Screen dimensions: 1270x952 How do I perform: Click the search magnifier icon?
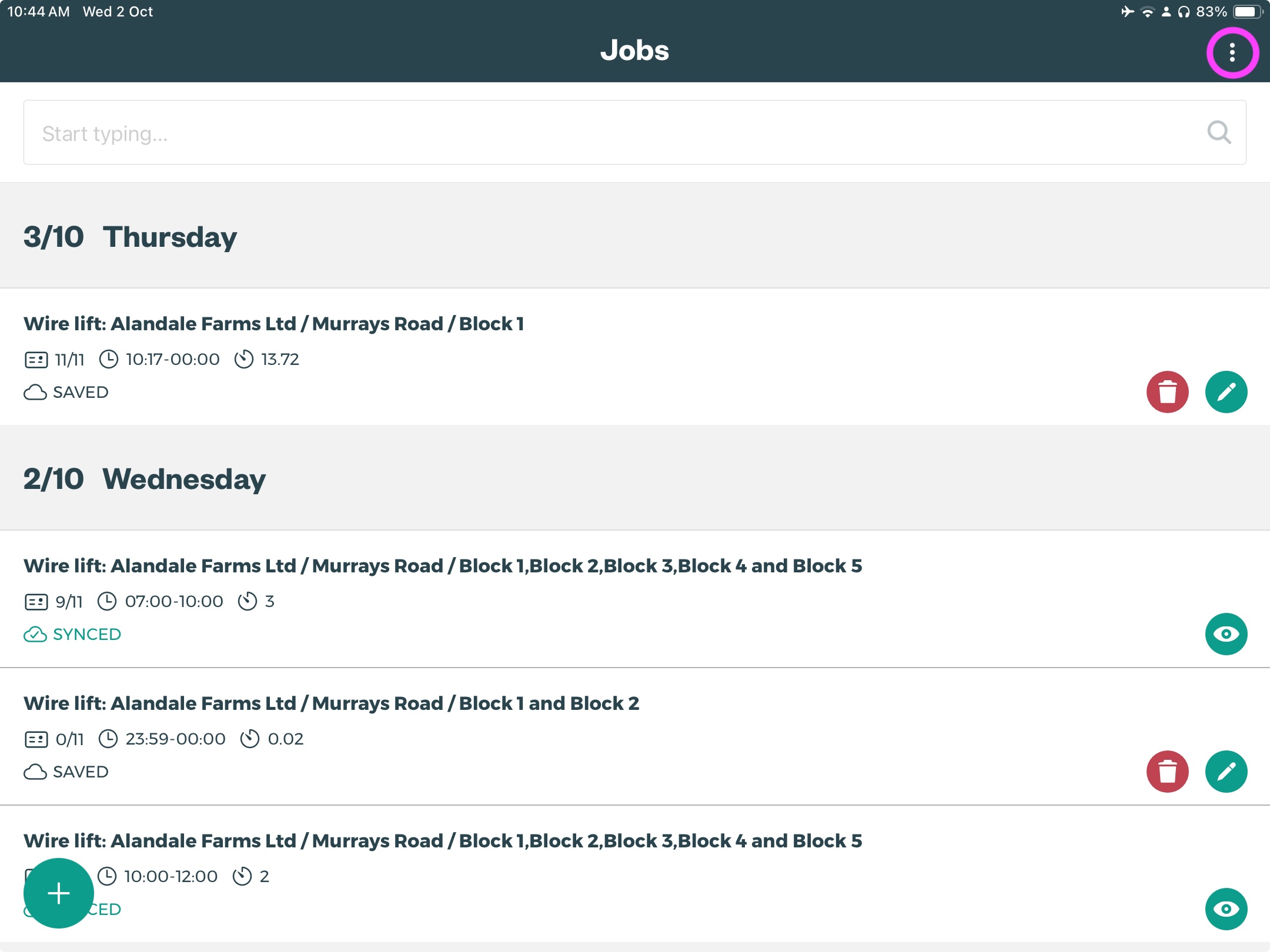coord(1219,133)
